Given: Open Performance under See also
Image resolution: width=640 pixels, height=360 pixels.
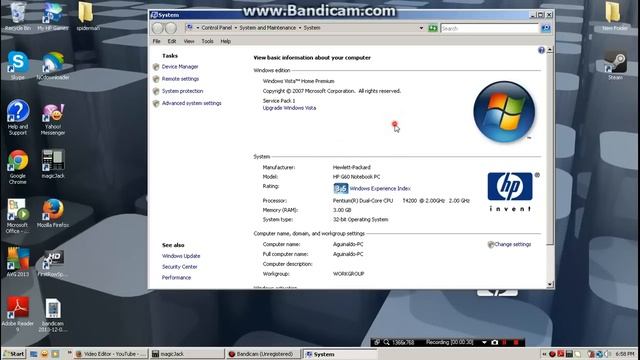Looking at the screenshot, I should point(176,278).
